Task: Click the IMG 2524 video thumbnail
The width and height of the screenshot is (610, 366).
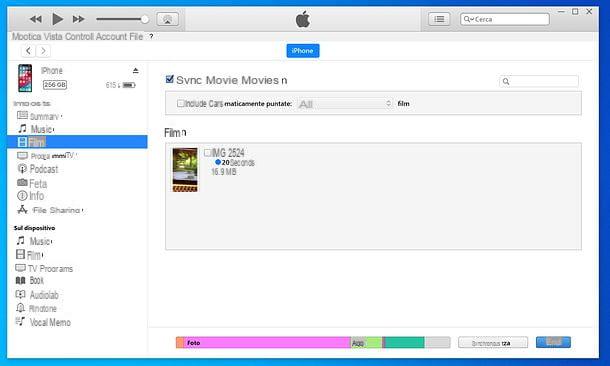Action: pyautogui.click(x=185, y=170)
